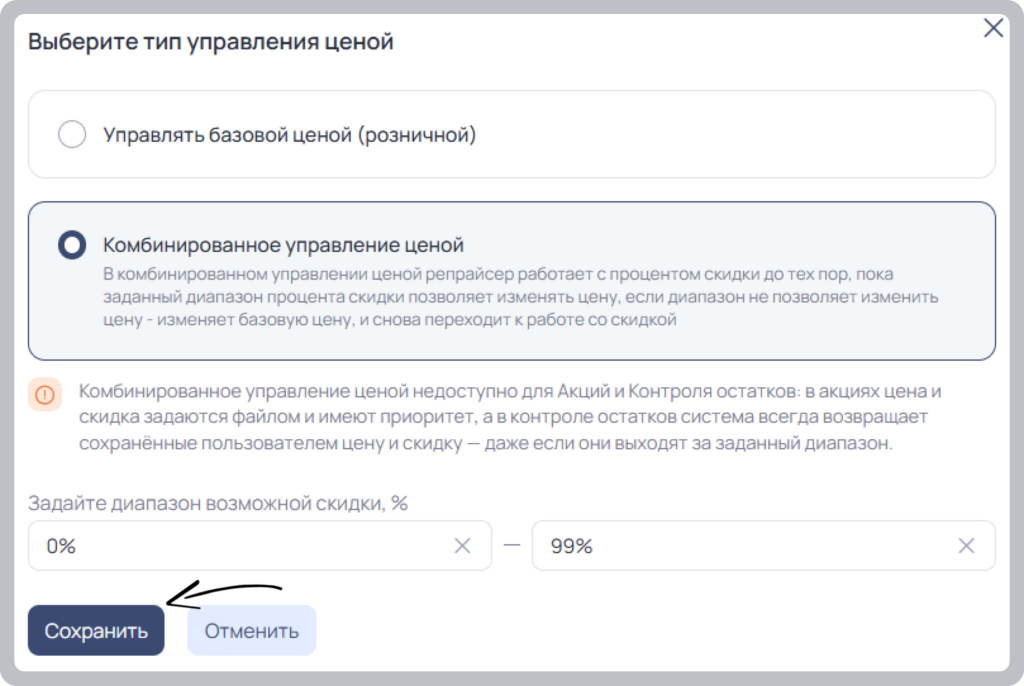
Task: Click the orange warning exclamation icon
Action: pos(45,395)
